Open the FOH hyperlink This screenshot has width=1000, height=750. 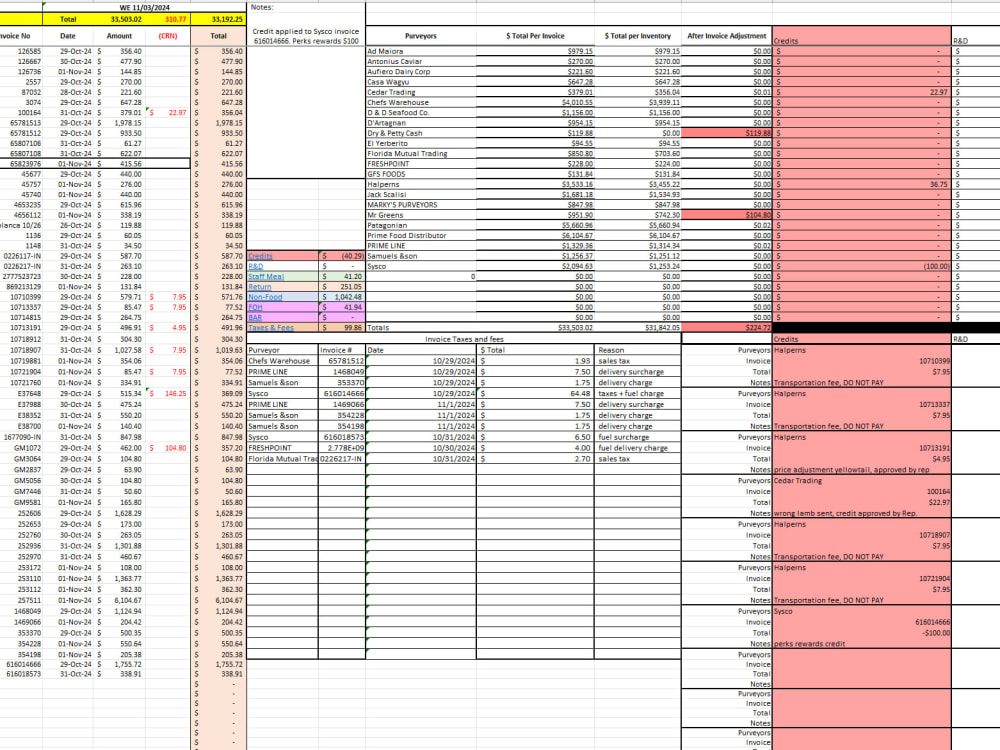tap(255, 307)
